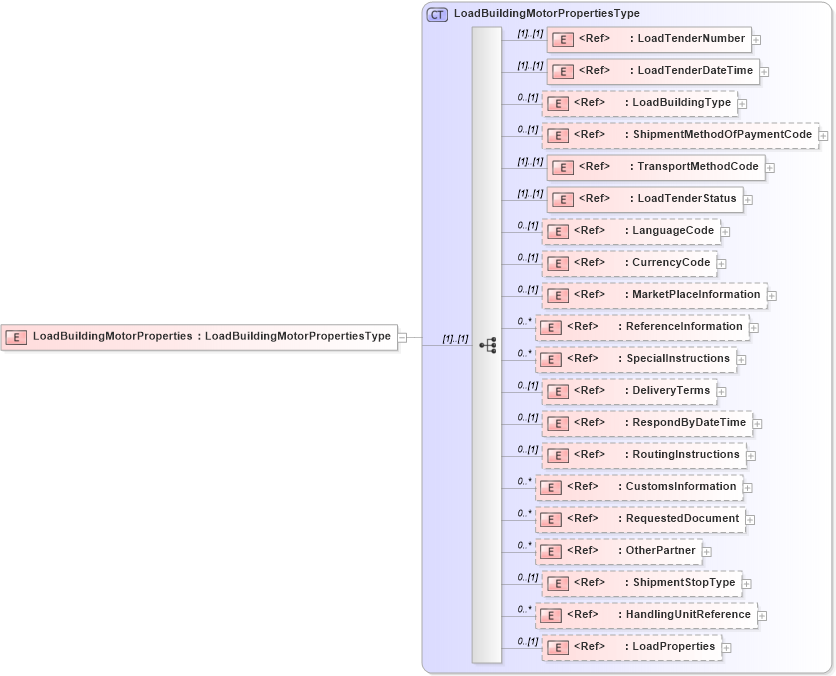The image size is (836, 676).
Task: Expand the LoadTenderDateTime element
Action: tap(766, 71)
